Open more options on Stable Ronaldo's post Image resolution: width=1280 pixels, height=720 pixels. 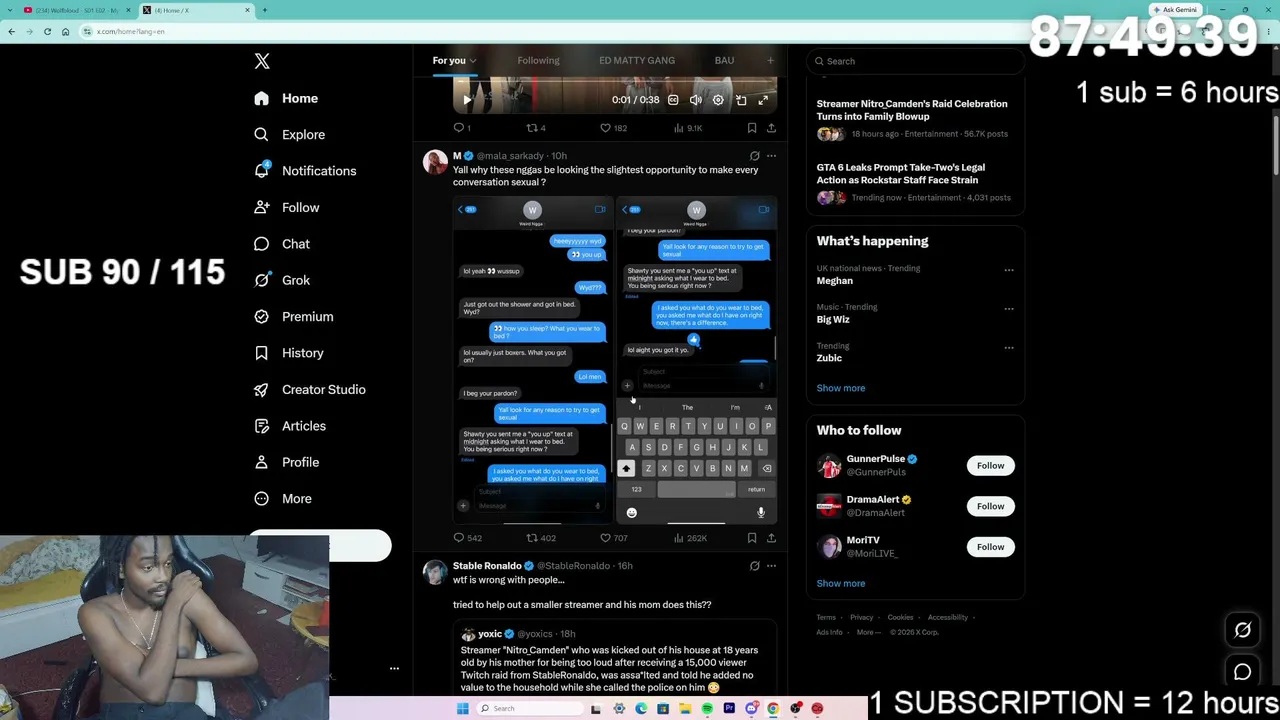pos(771,566)
